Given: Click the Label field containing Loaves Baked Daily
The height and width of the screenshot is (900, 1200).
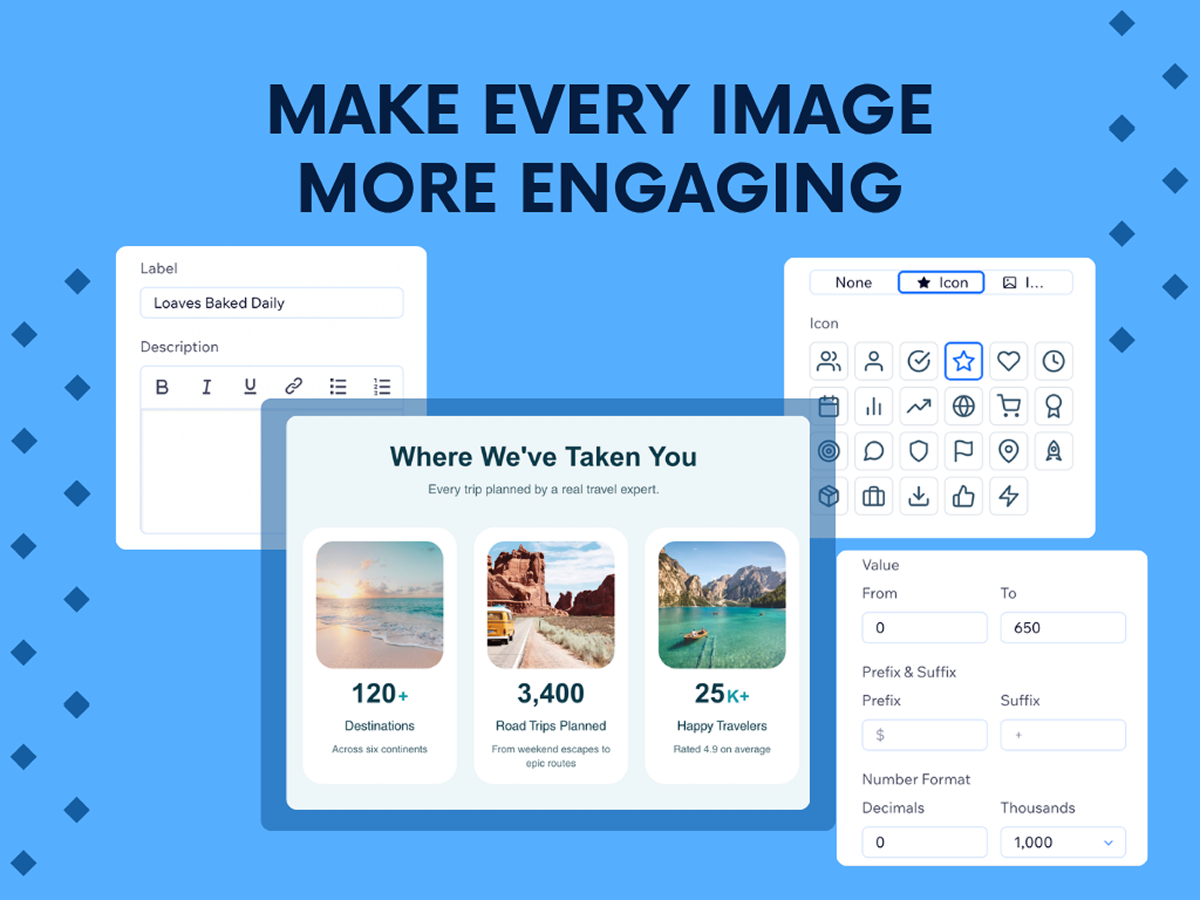Looking at the screenshot, I should (272, 303).
